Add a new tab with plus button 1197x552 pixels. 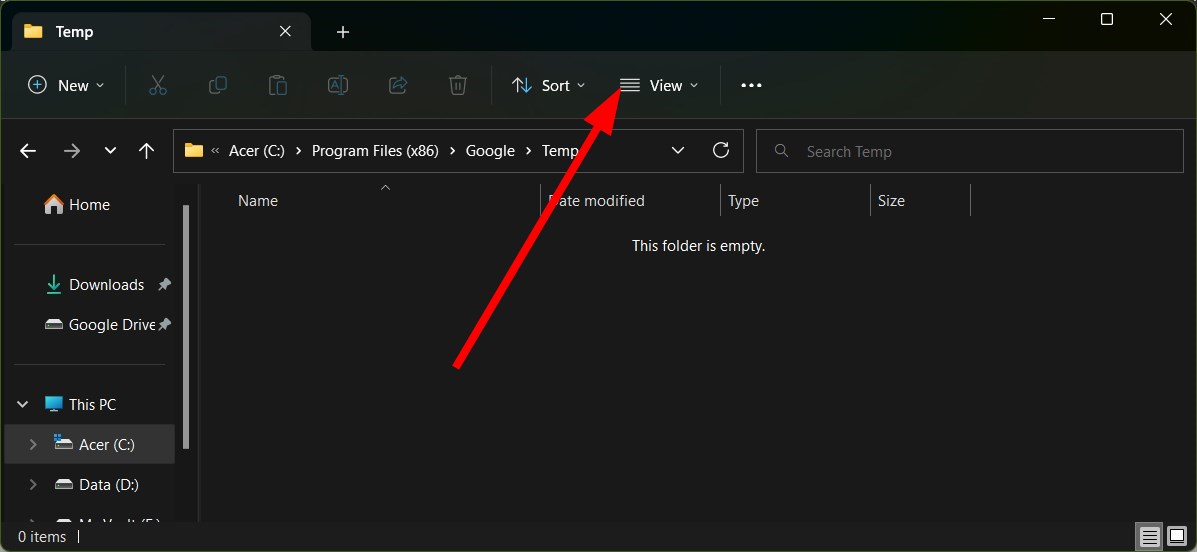click(x=344, y=32)
